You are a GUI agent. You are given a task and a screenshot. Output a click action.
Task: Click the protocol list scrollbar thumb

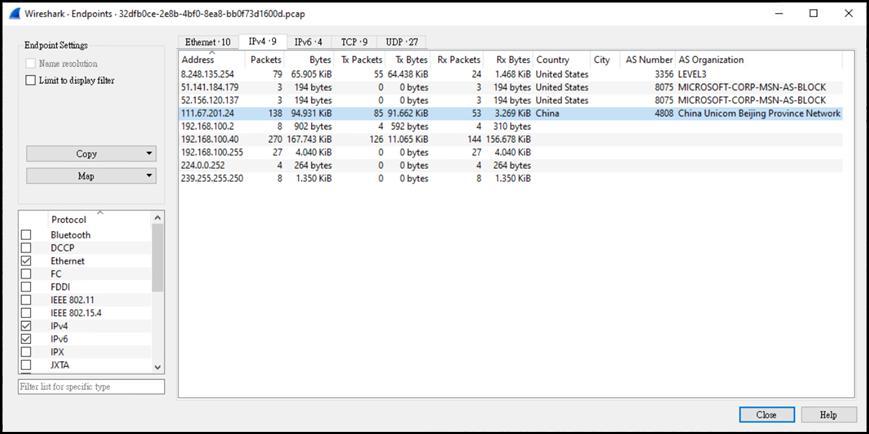pyautogui.click(x=157, y=258)
